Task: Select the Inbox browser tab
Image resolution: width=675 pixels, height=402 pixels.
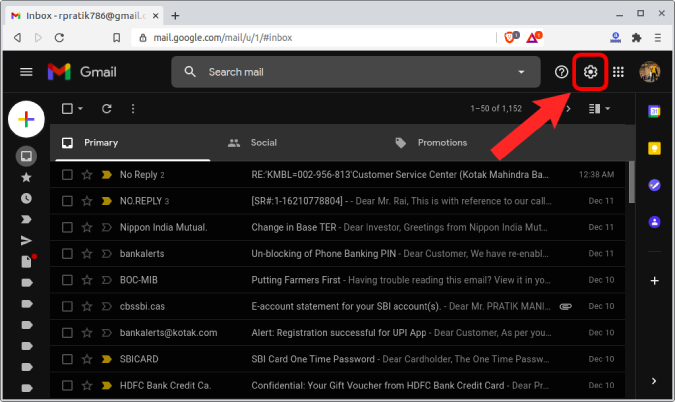Action: pos(85,15)
